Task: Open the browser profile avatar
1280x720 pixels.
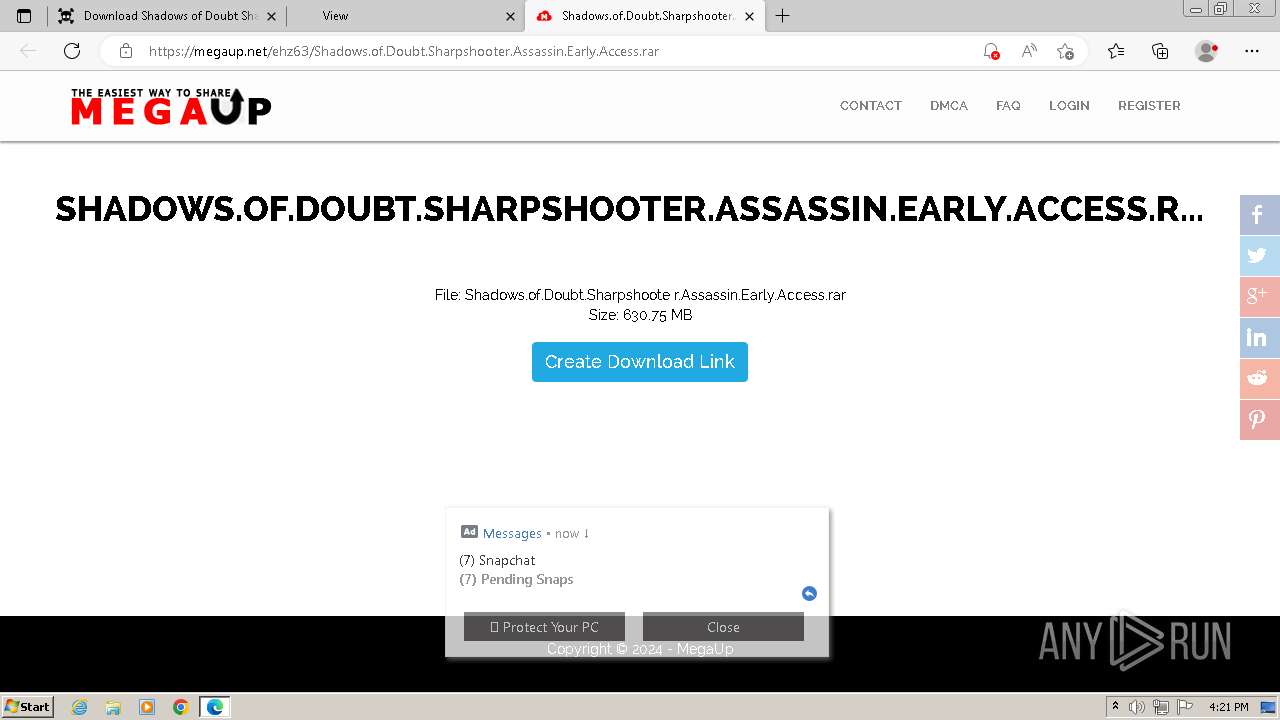Action: point(1206,51)
